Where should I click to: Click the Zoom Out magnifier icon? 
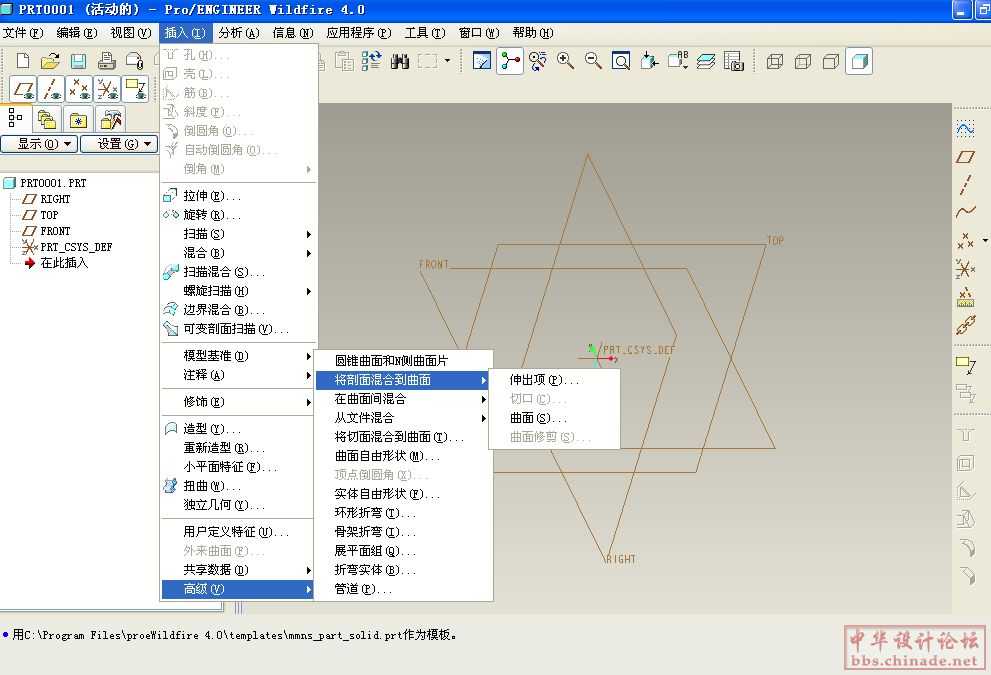click(x=593, y=61)
